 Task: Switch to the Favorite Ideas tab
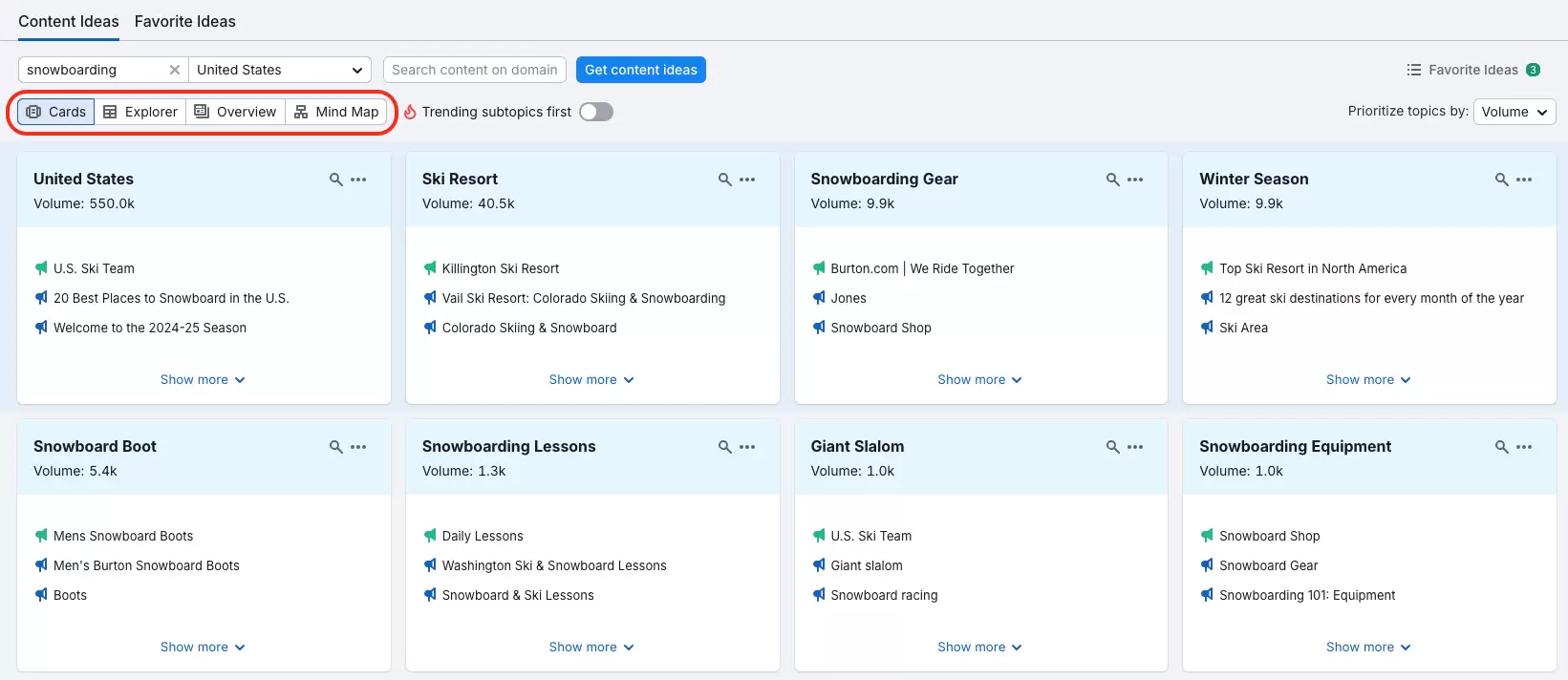(184, 21)
